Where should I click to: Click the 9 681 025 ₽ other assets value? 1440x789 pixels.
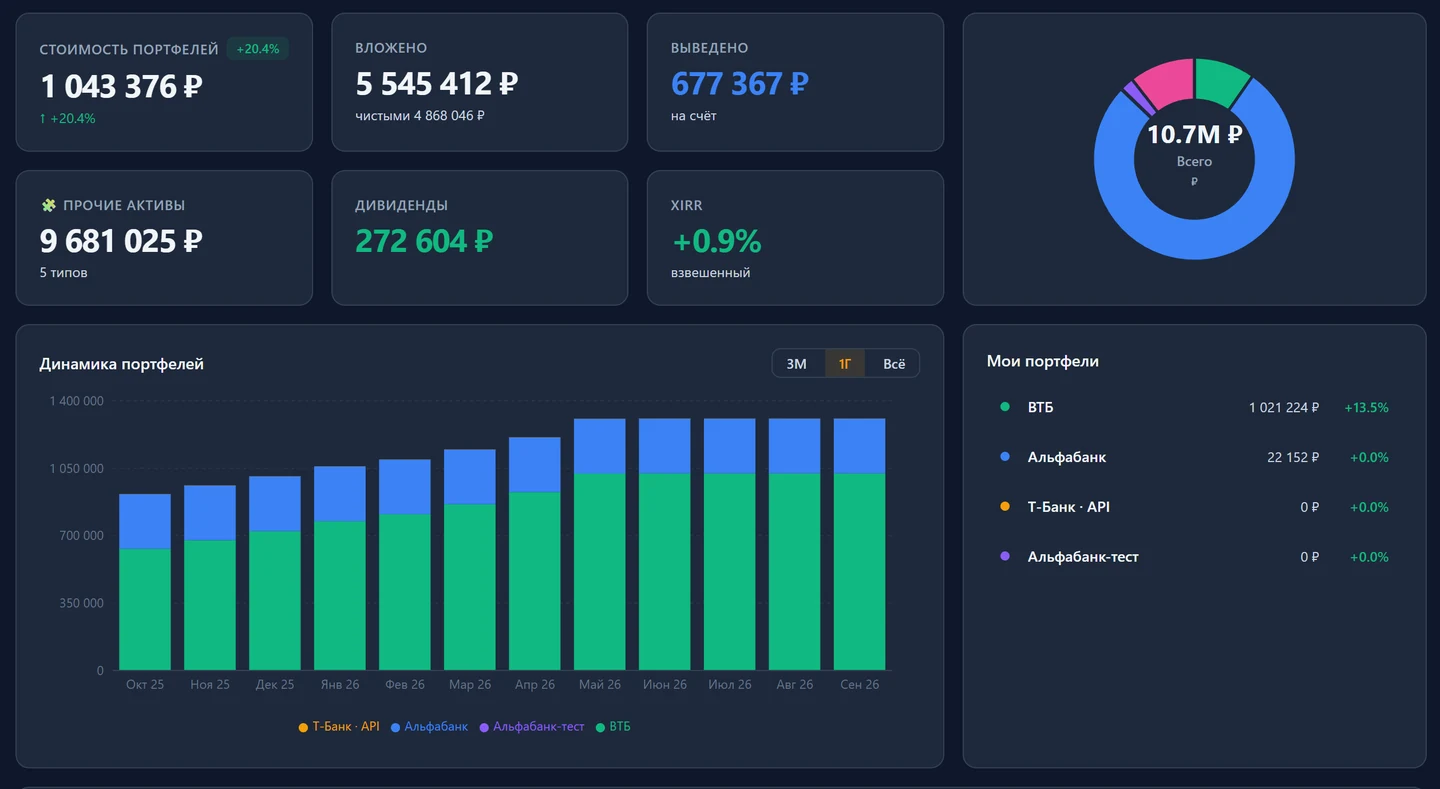pyautogui.click(x=121, y=241)
